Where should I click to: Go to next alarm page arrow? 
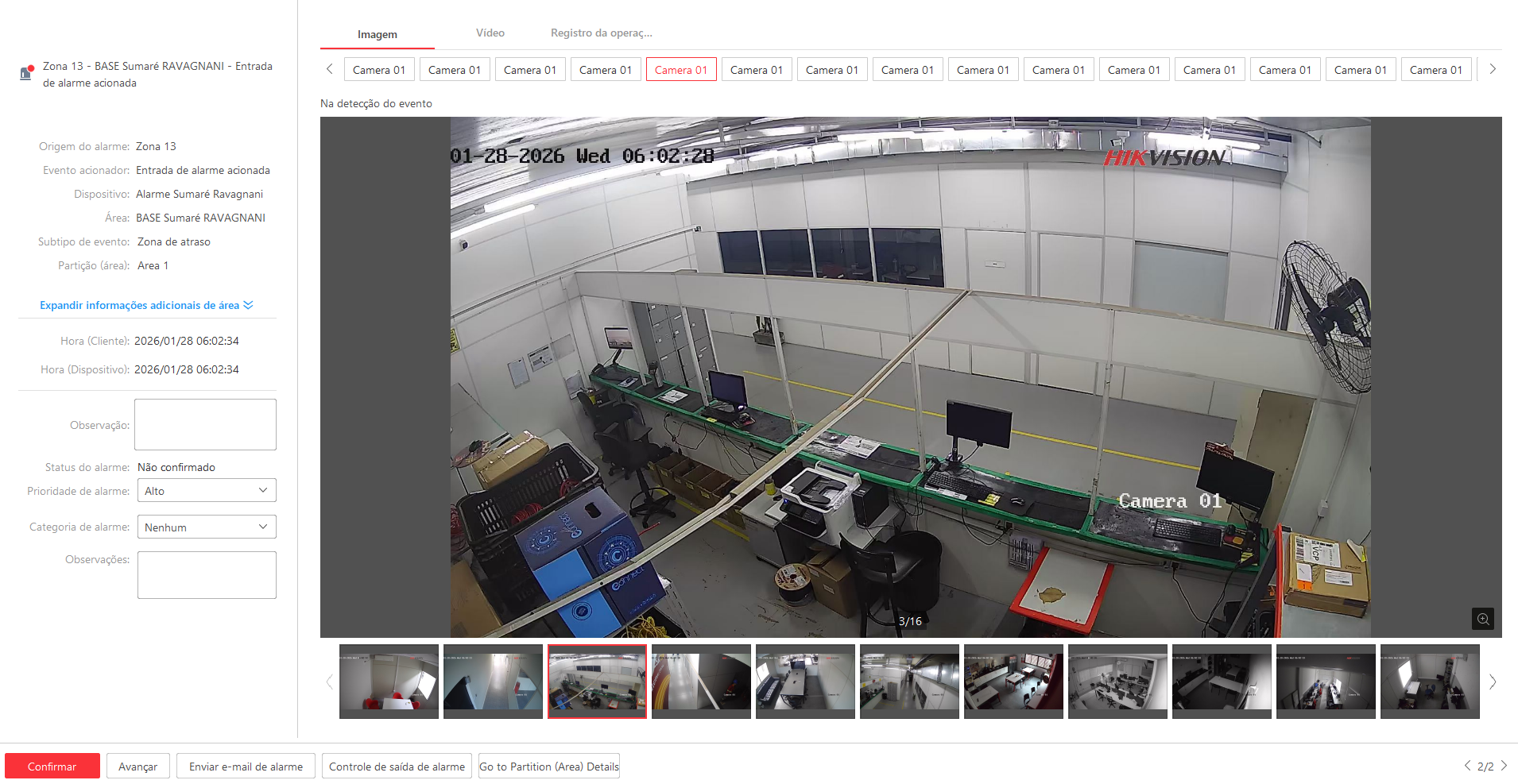pos(1504,766)
